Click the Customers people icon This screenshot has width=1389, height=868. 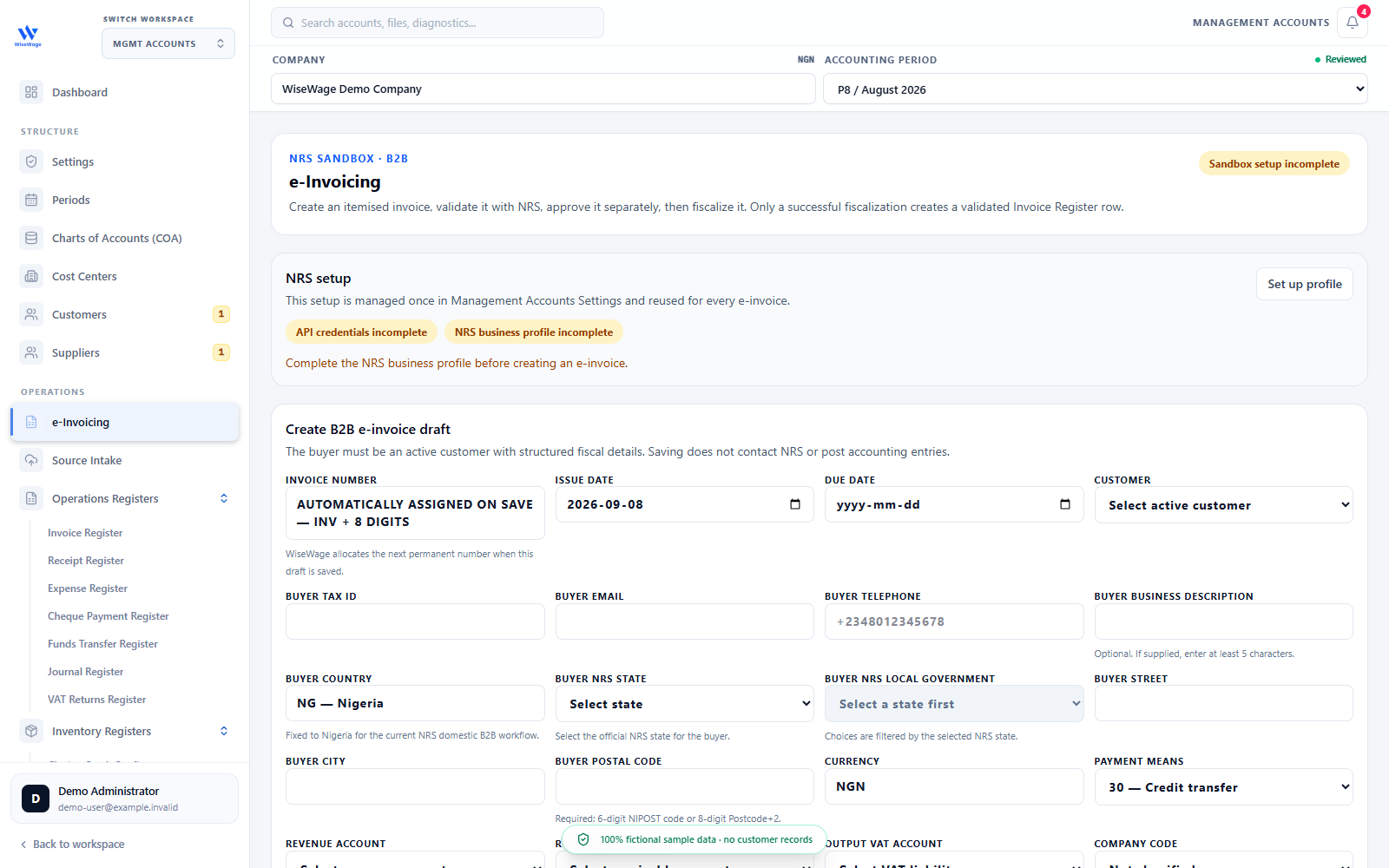tap(31, 314)
